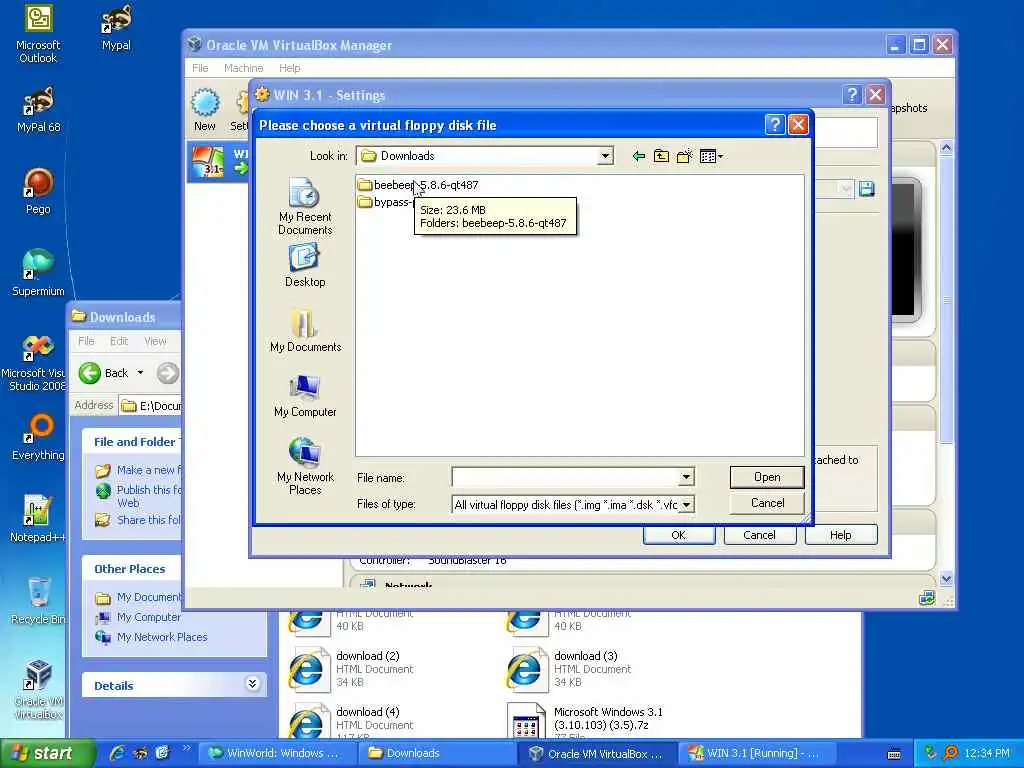Select download (3) HTML document

[x=569, y=669]
